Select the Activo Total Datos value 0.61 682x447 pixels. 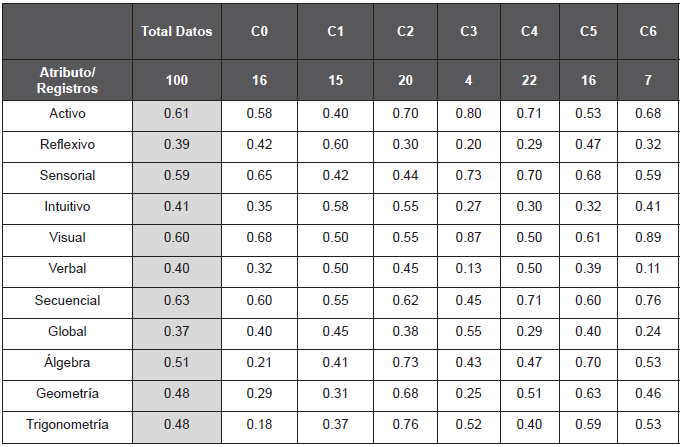point(177,113)
